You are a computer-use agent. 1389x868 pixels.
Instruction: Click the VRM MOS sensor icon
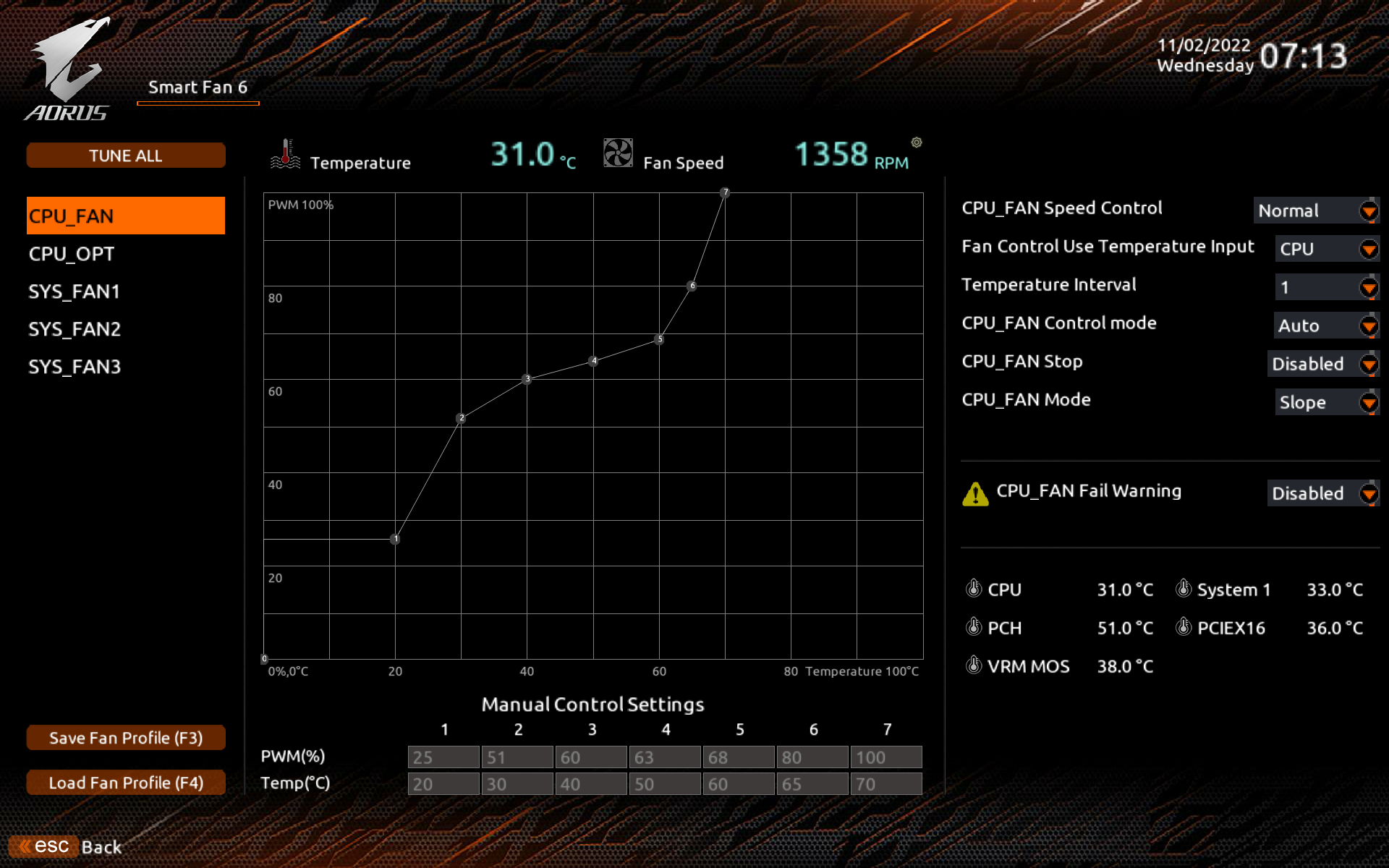pyautogui.click(x=974, y=665)
